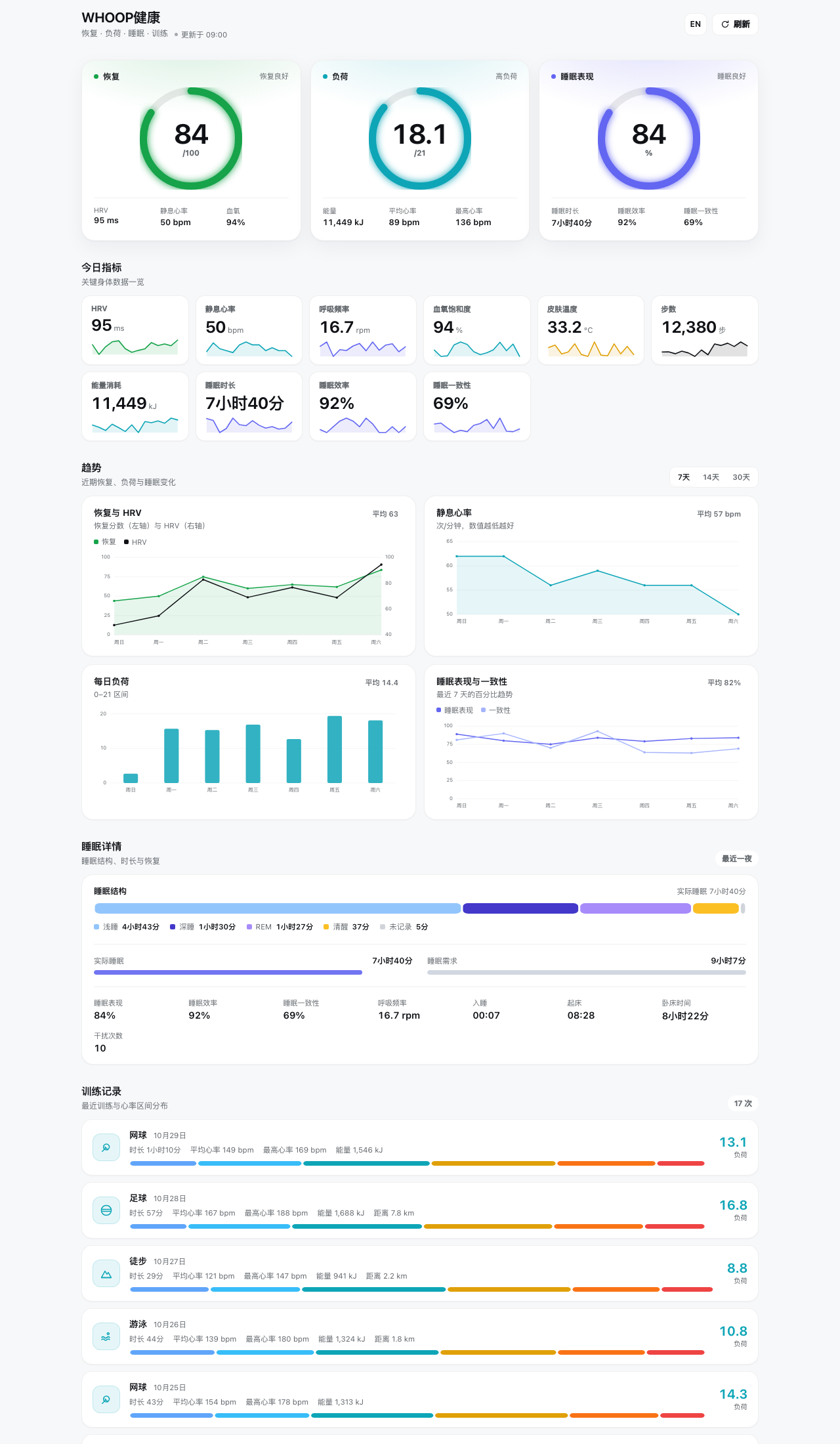Image resolution: width=840 pixels, height=1444 pixels.
Task: Click the tennis icon for 10月25日 workout
Action: (106, 1399)
